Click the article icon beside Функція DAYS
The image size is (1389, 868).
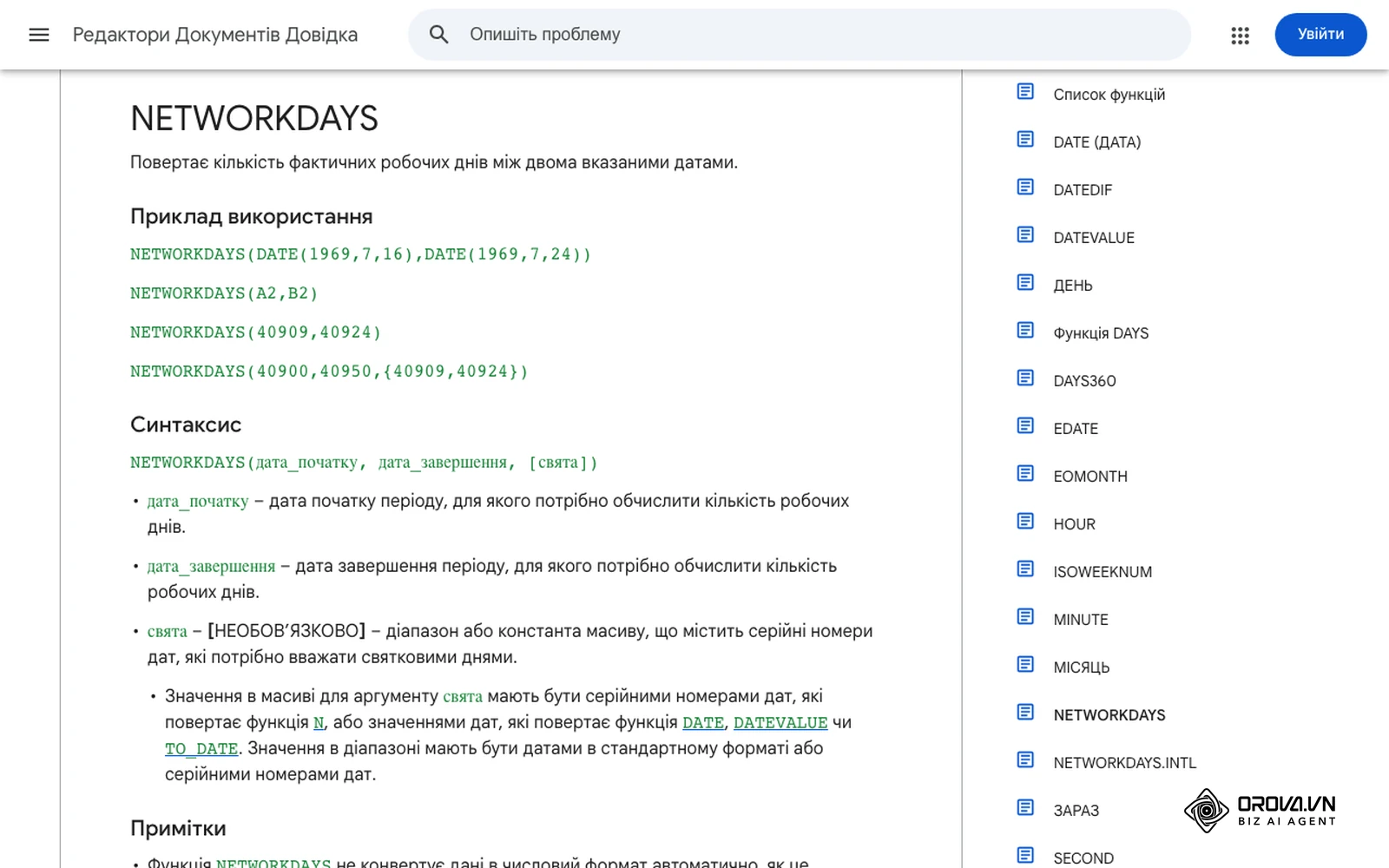click(1025, 330)
